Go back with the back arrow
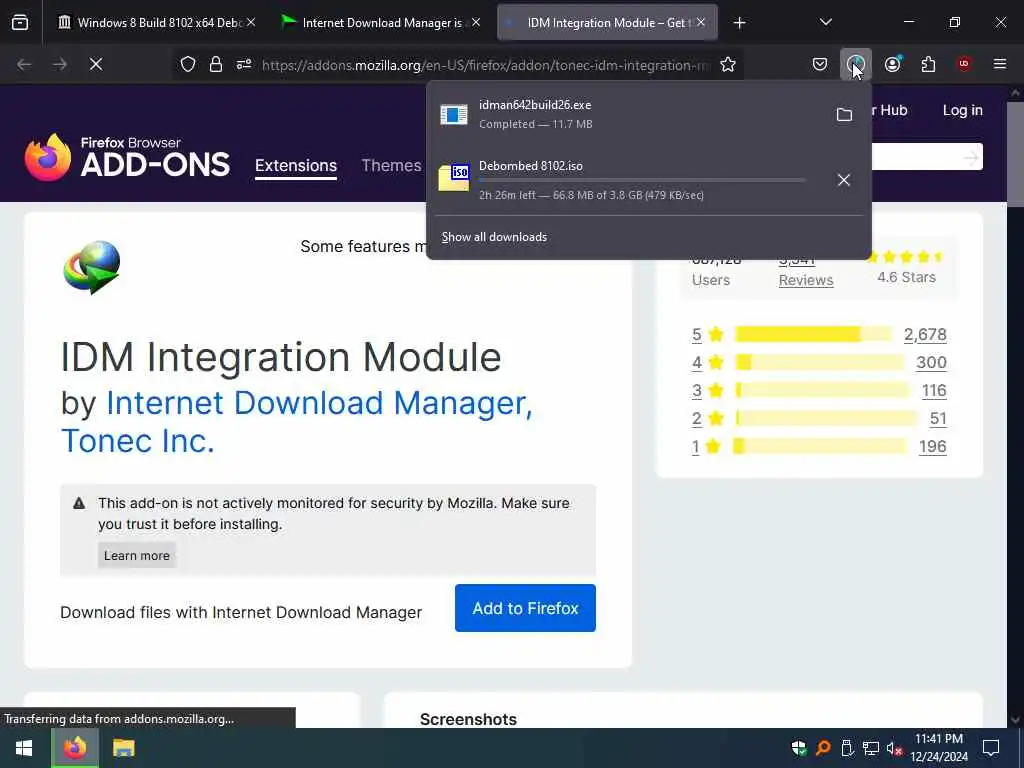 click(x=24, y=64)
